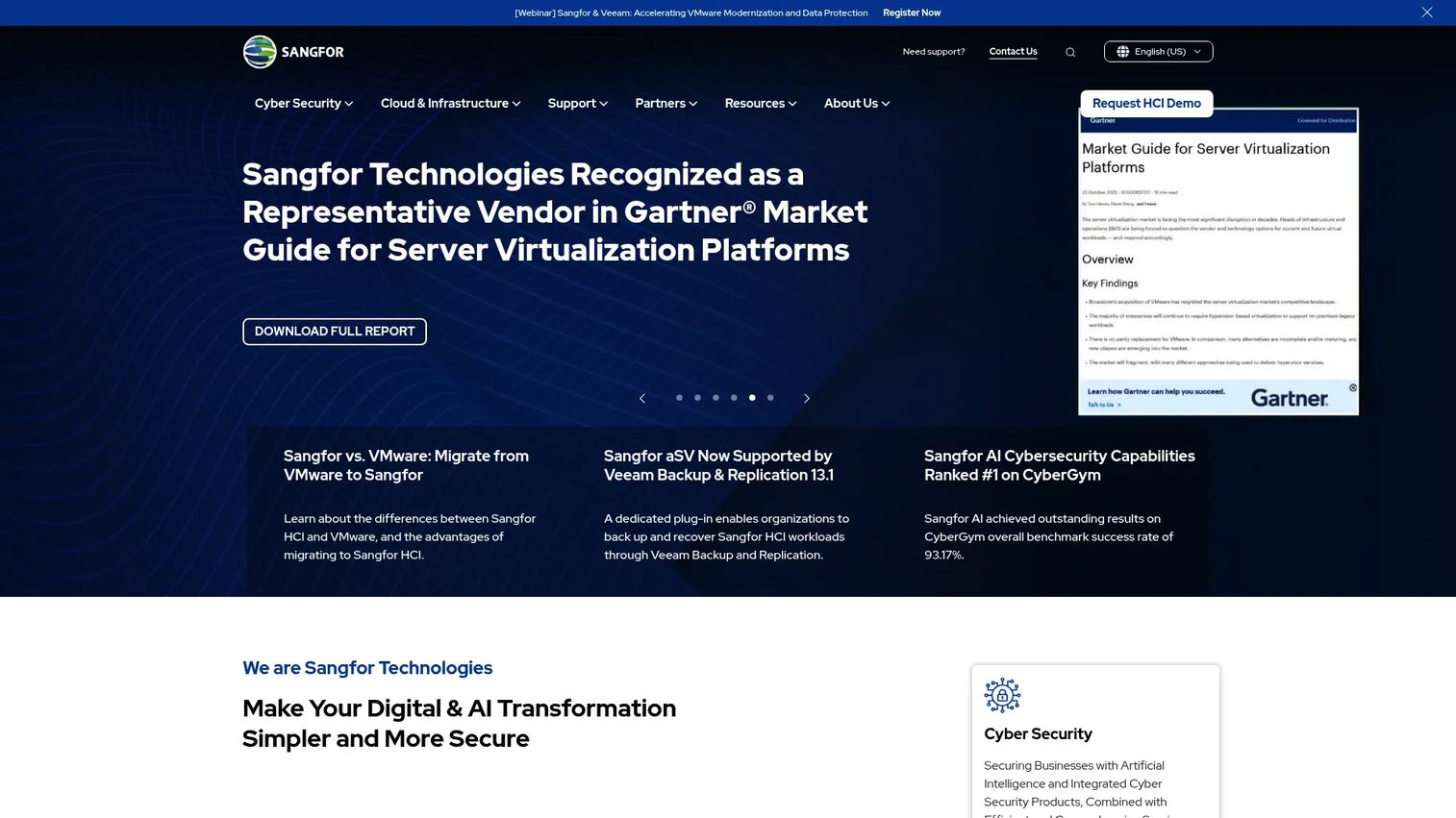The image size is (1456, 818).
Task: Expand the Support menu
Action: [x=578, y=104]
